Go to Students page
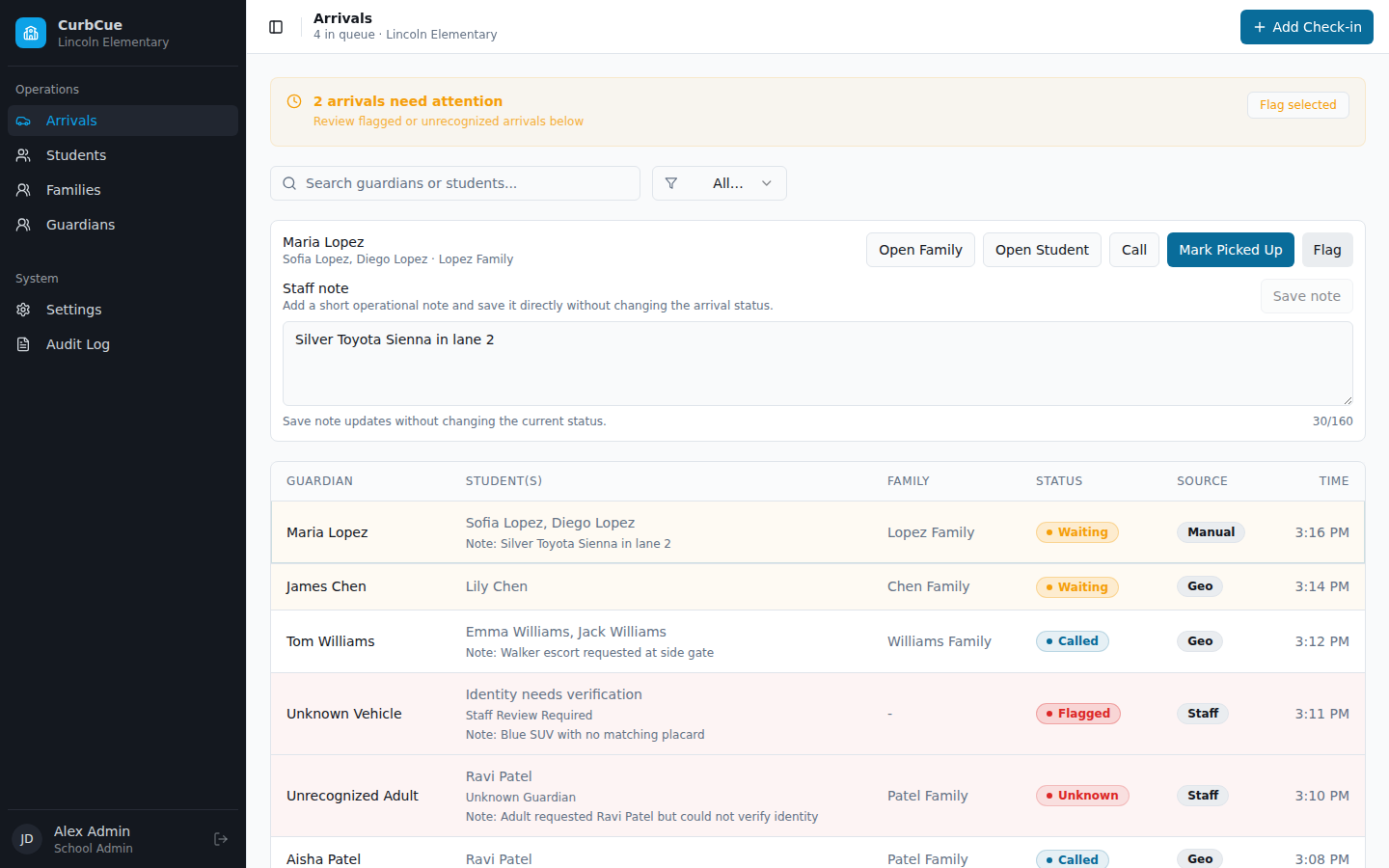Viewport: 1389px width, 868px height. tap(123, 155)
